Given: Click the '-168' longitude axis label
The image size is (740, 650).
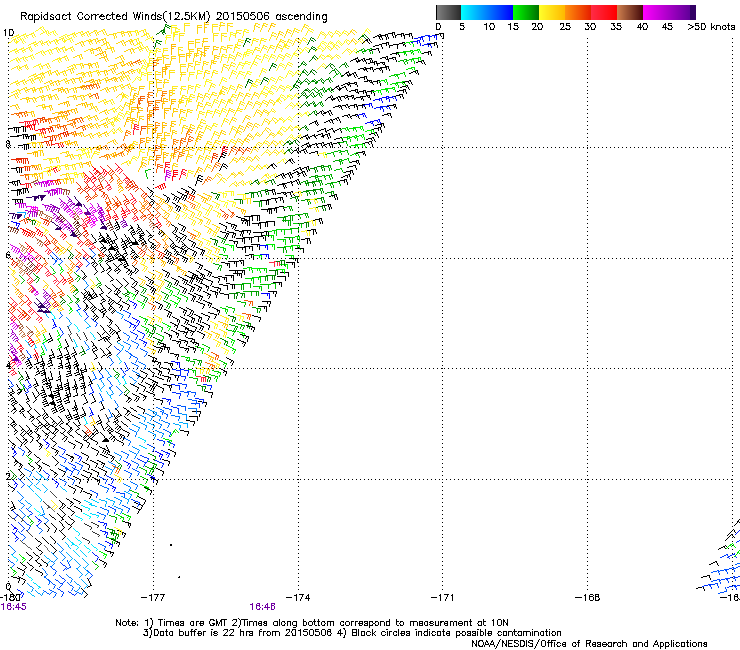Looking at the screenshot, I should 588,598.
